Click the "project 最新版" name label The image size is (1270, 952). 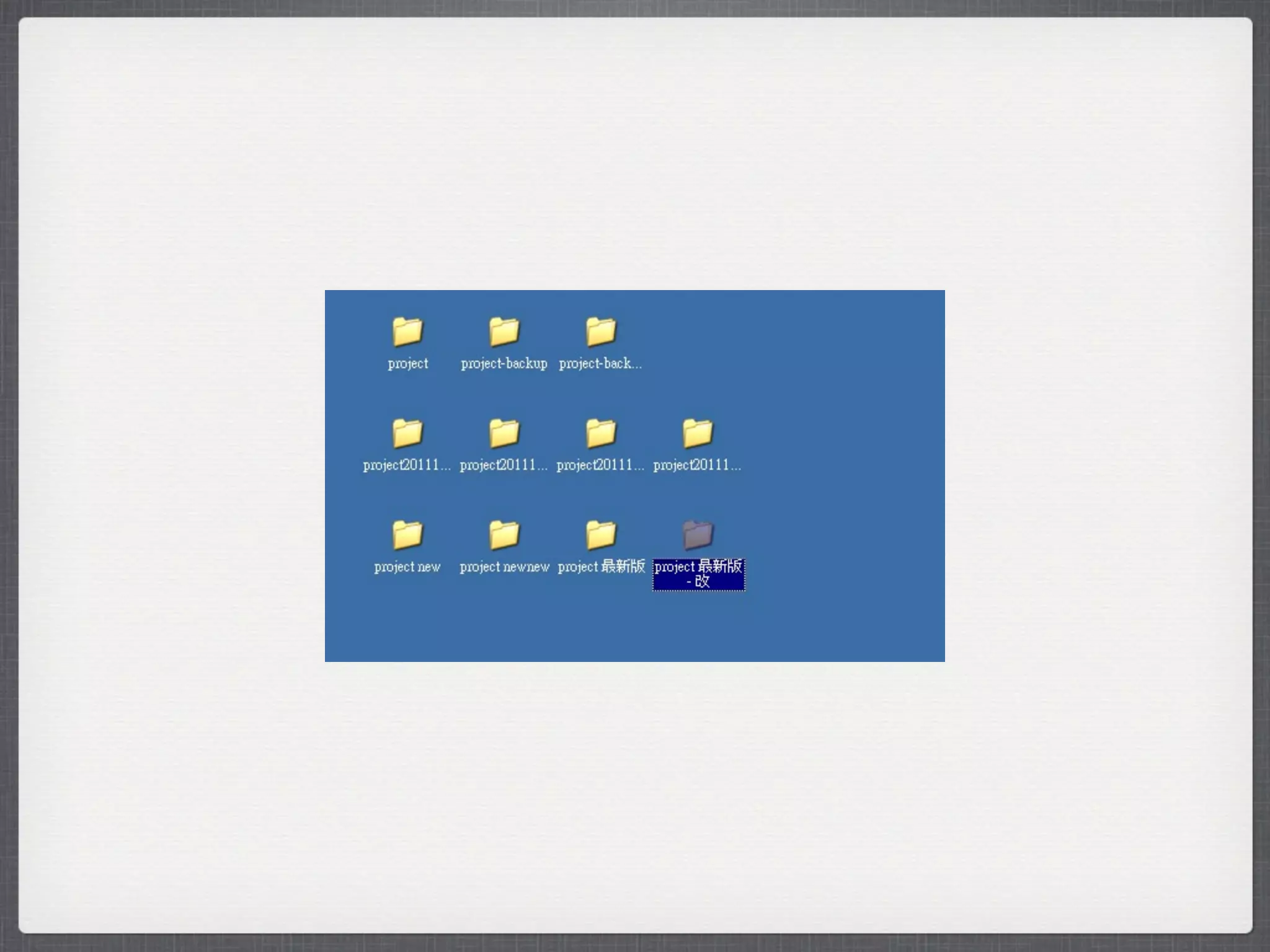pos(601,567)
